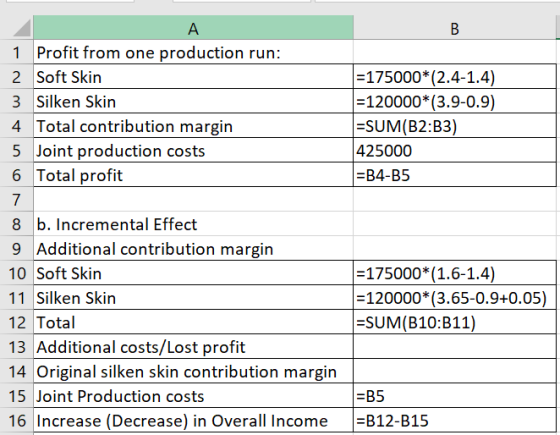
Task: Click cell 'Profit from one production run:'
Action: [x=193, y=52]
